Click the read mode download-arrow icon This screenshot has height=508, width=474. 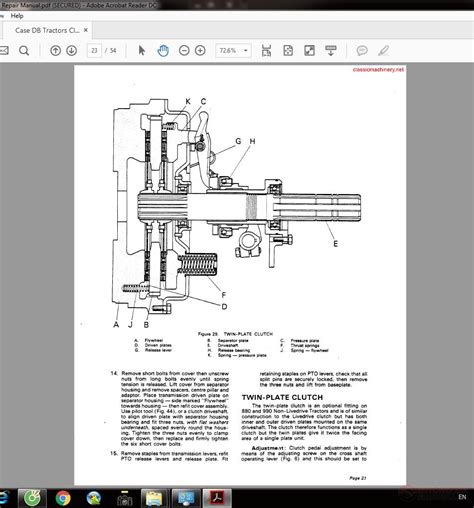(x=331, y=51)
